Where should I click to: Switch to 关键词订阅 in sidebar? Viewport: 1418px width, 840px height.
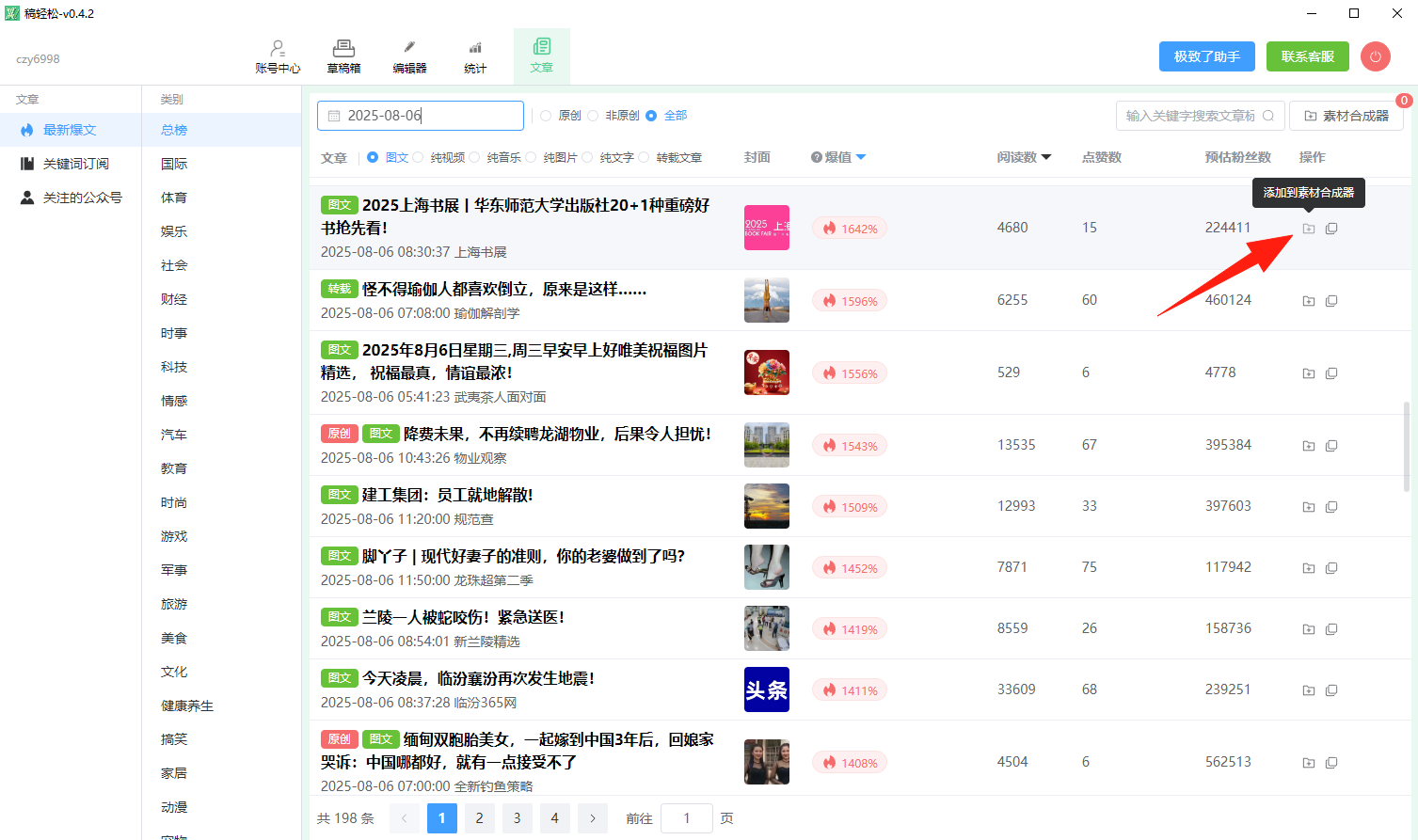click(x=75, y=164)
